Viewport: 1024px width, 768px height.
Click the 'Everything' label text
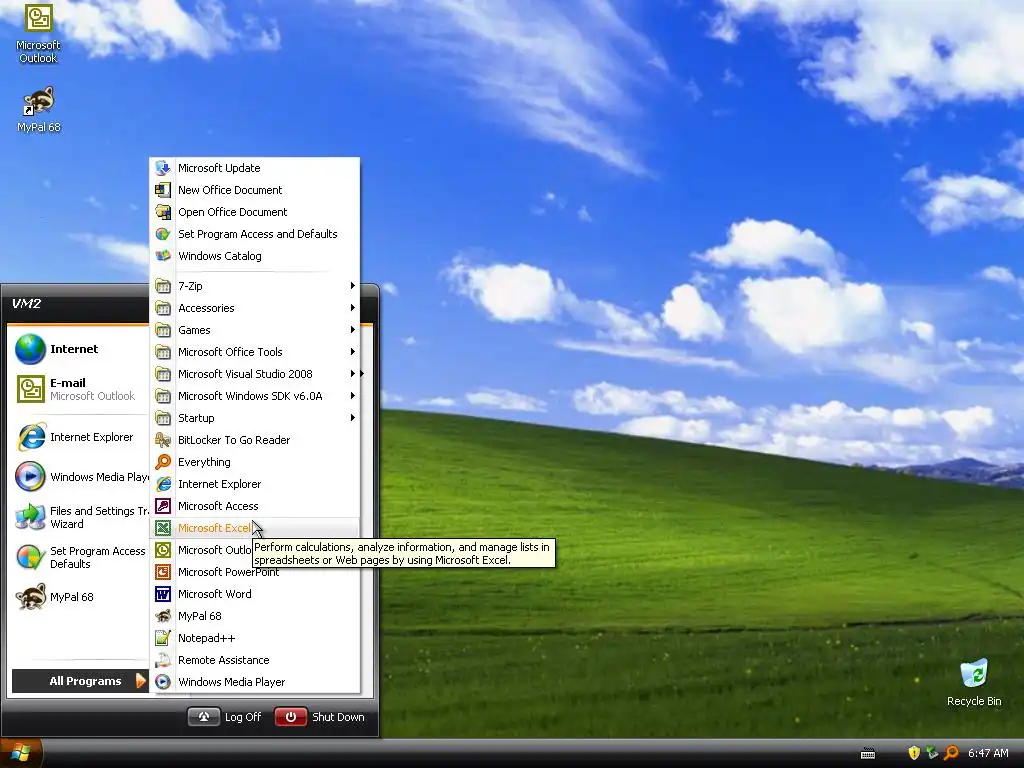[x=204, y=462]
